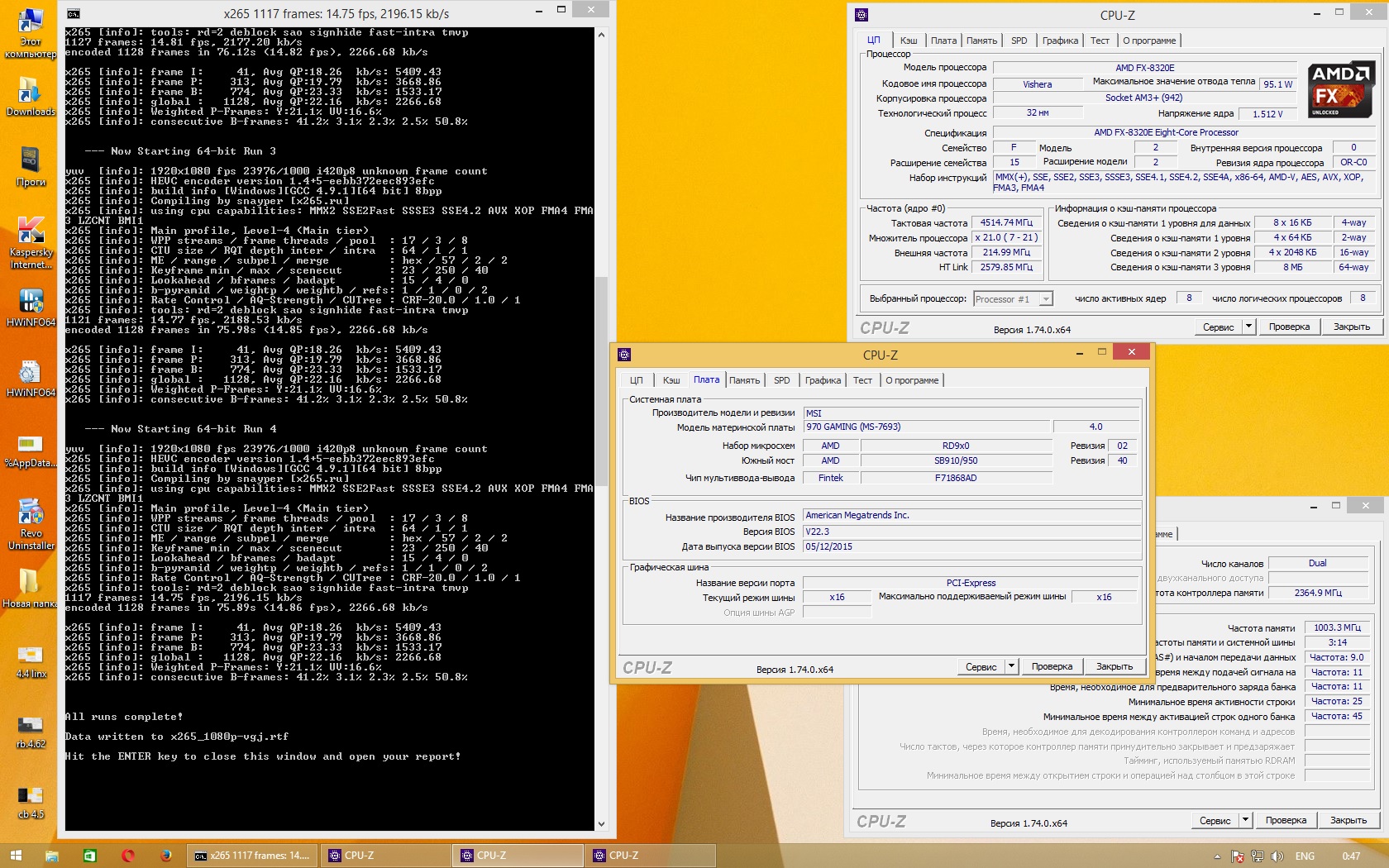Click the console scrollbar up arrow
This screenshot has width=1389, height=868.
coord(601,35)
